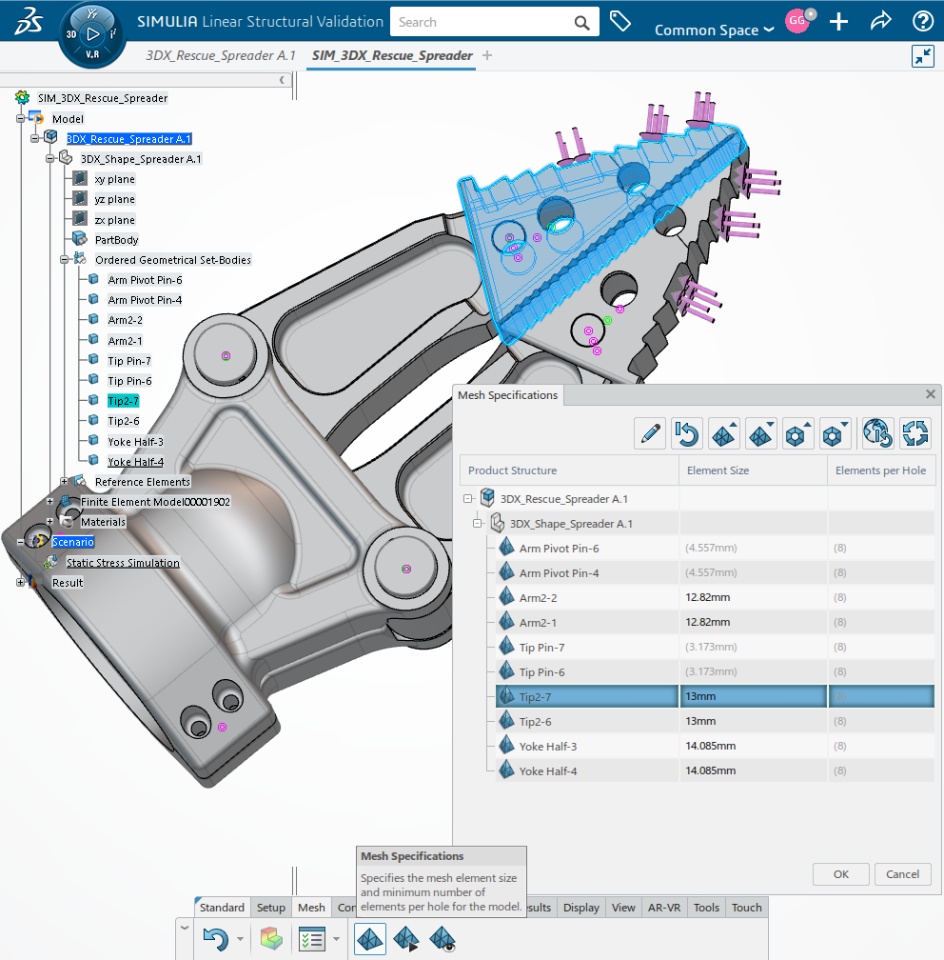Screen dimensions: 944x960
Task: Select Tip2-6 in the model tree
Action: (x=123, y=421)
